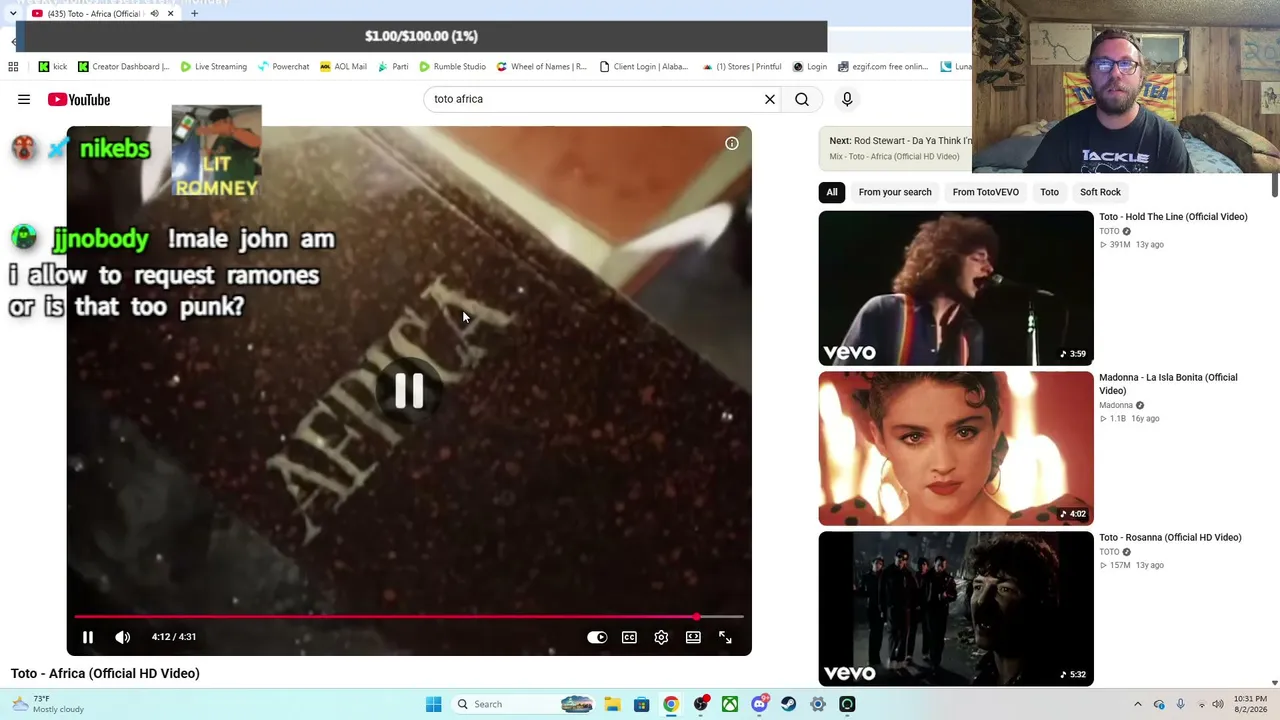This screenshot has height=720, width=1280.
Task: Expand the Chrome tab search dropdown arrow
Action: 12,14
